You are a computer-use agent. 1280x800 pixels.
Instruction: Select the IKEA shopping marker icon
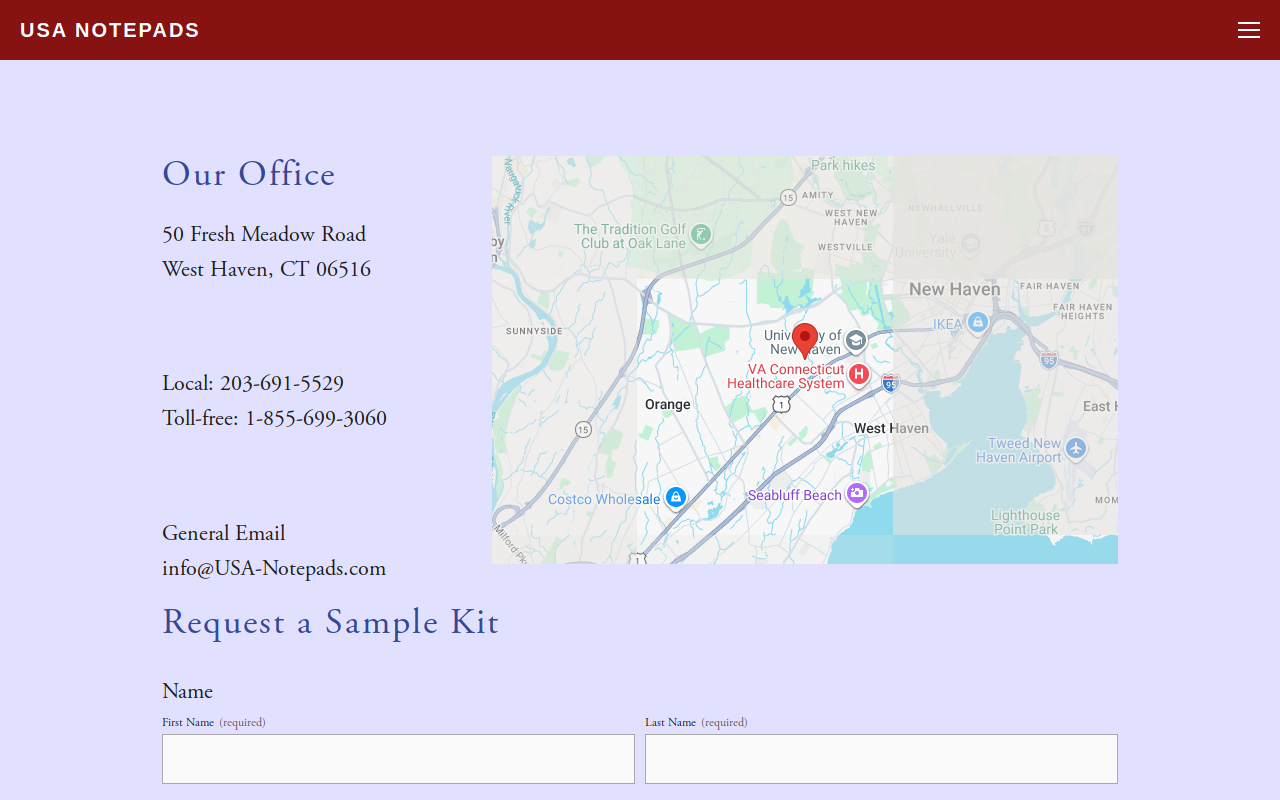click(978, 323)
